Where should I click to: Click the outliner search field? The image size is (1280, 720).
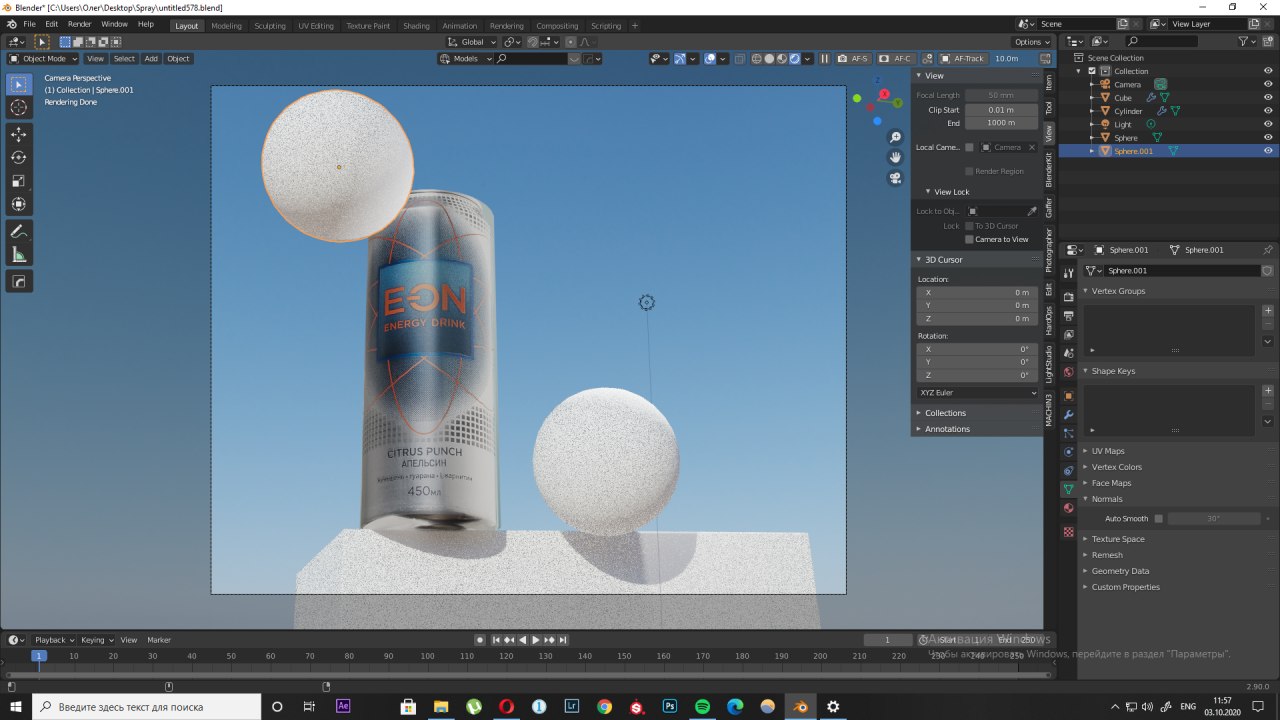pos(1161,42)
